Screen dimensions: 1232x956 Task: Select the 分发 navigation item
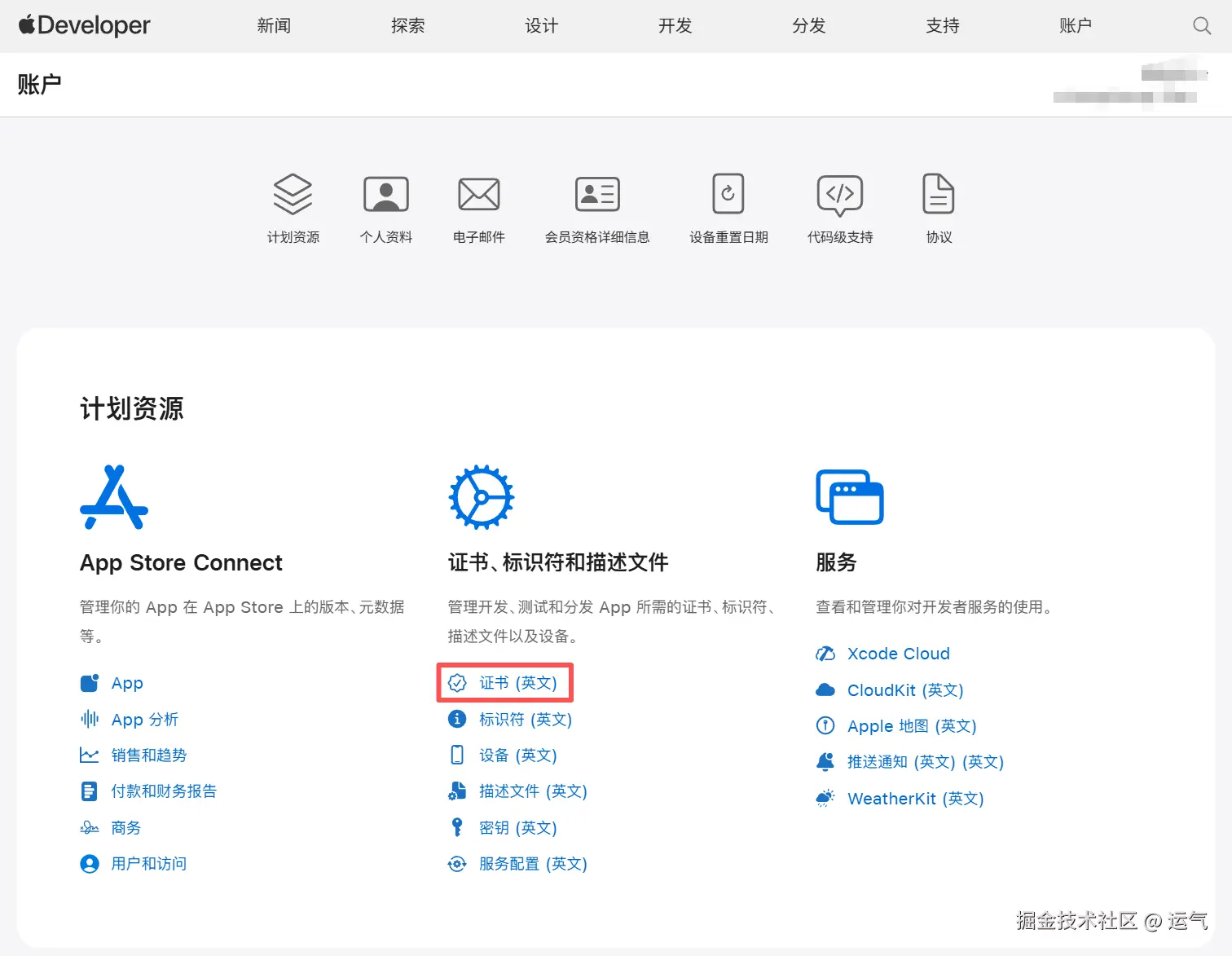coord(808,26)
